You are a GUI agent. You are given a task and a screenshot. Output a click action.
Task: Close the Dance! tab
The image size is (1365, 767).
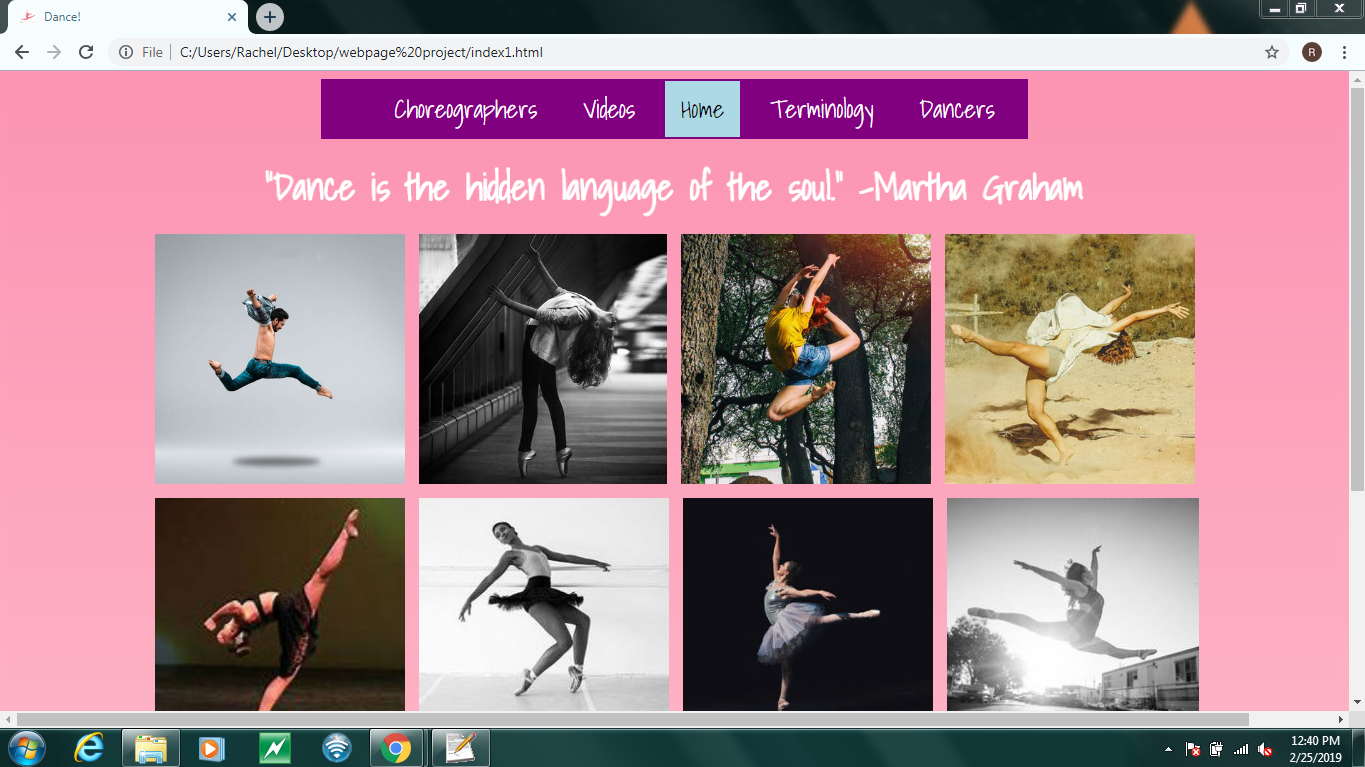point(232,17)
